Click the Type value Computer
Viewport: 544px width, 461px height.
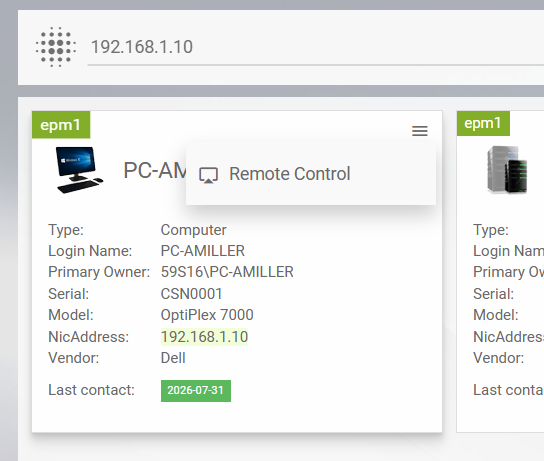click(193, 230)
